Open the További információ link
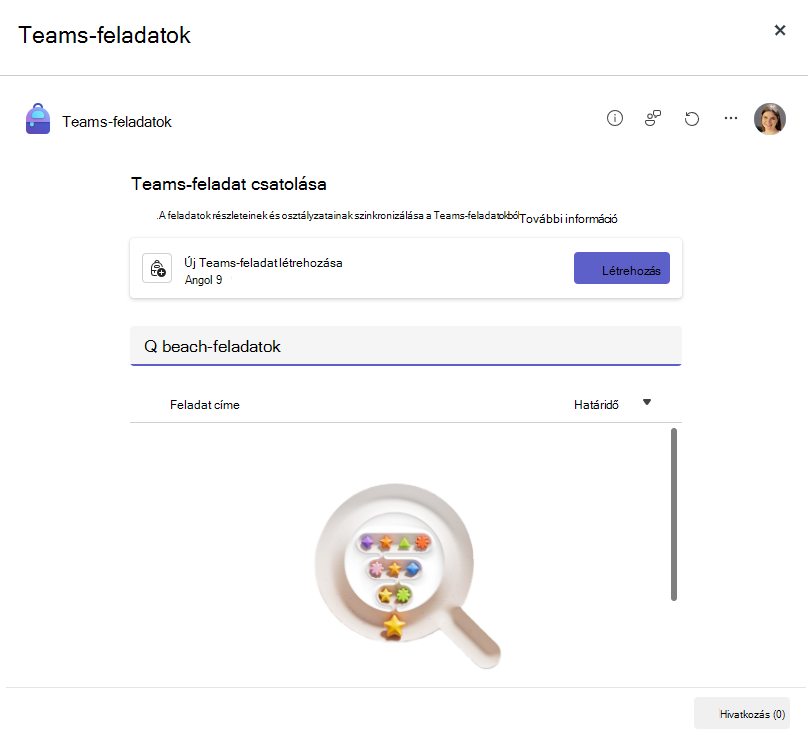The width and height of the screenshot is (808, 747). [x=568, y=219]
